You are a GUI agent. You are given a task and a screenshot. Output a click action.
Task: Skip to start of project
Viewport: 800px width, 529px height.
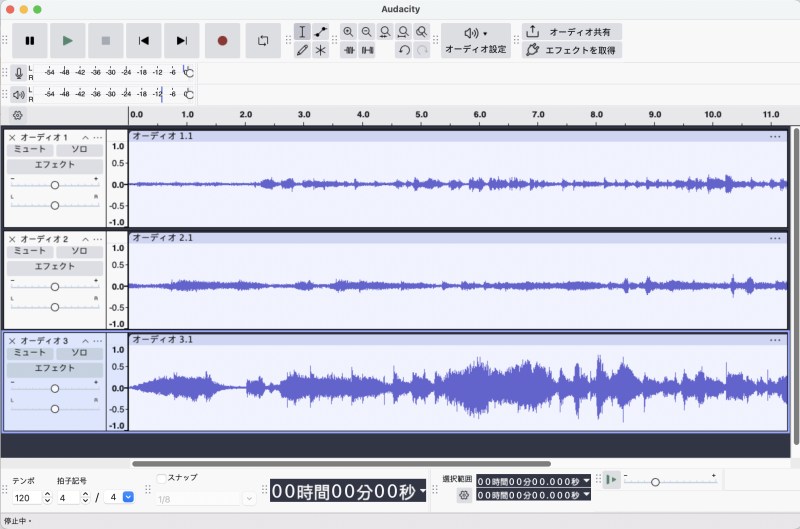[x=143, y=41]
